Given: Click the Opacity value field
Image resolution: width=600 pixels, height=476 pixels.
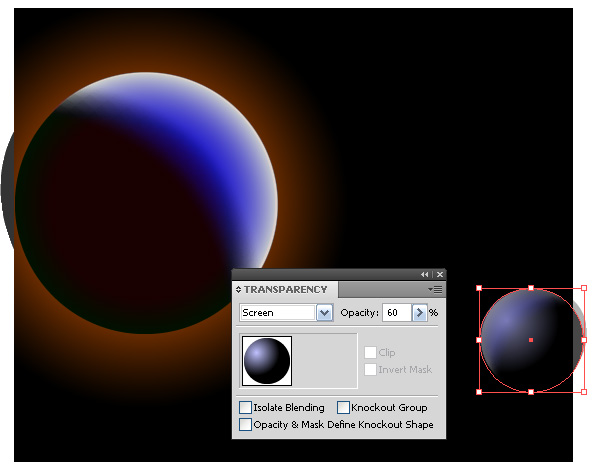Looking at the screenshot, I should pyautogui.click(x=396, y=313).
